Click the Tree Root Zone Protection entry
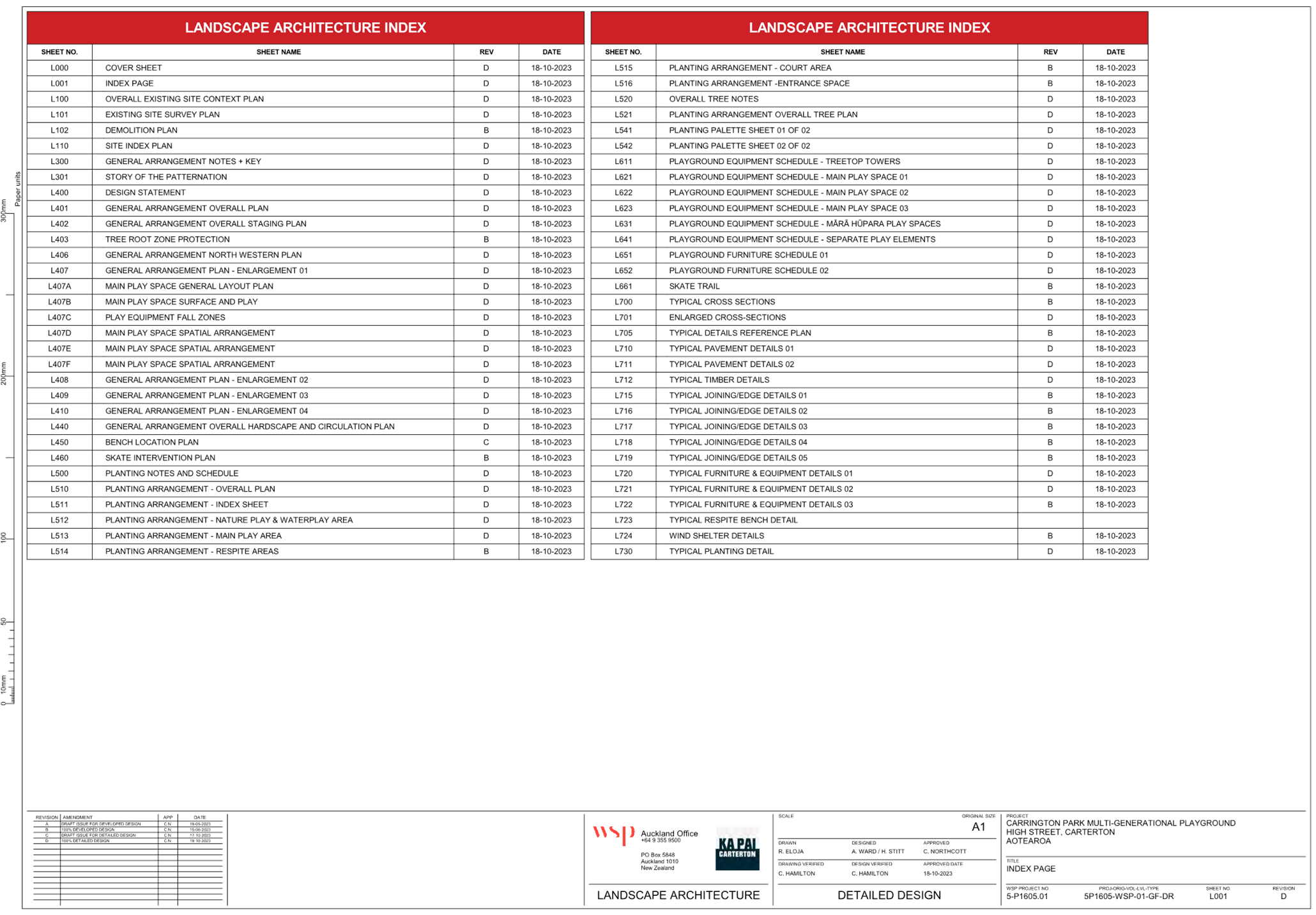 (167, 239)
